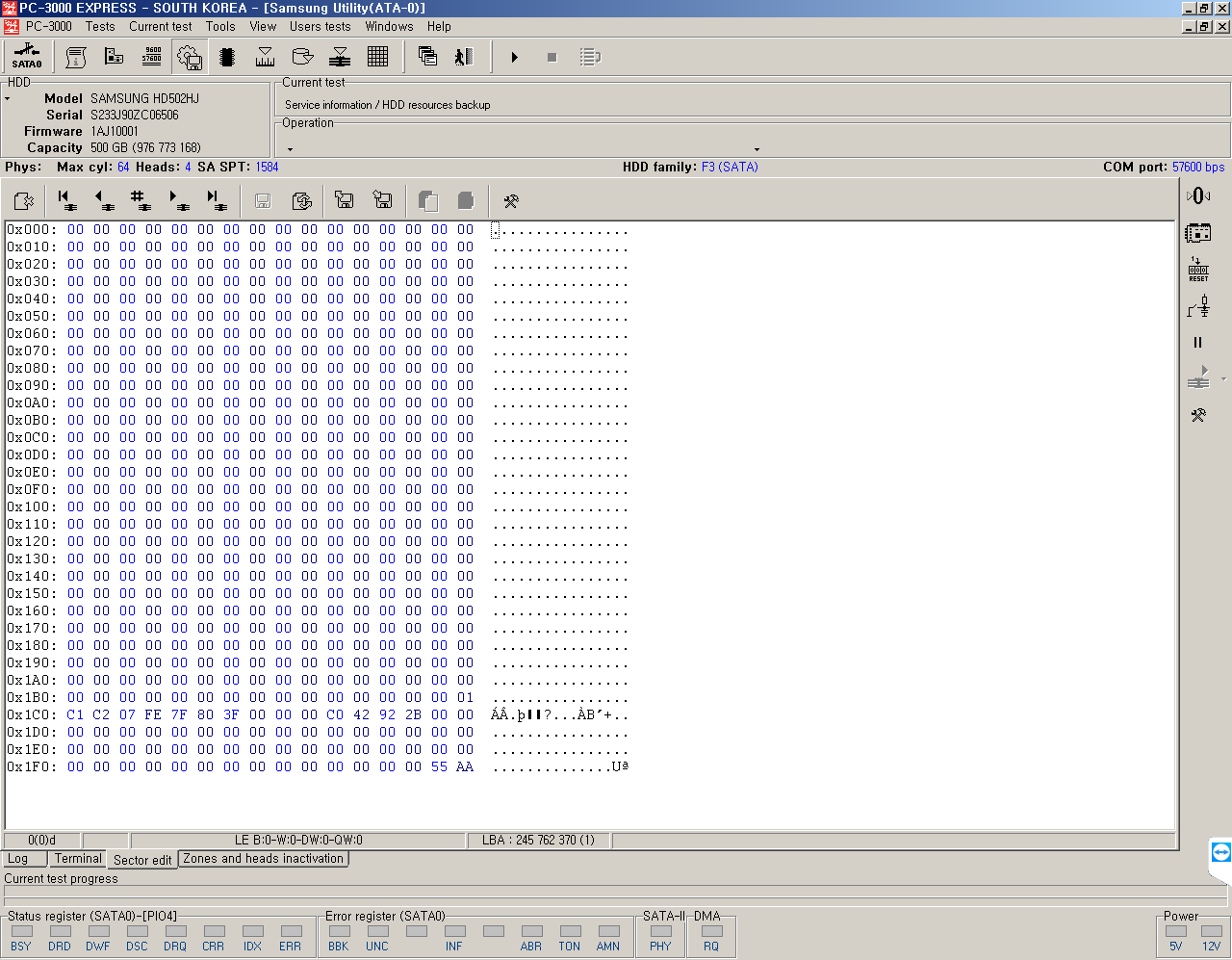This screenshot has width=1232, height=960.
Task: Click the hammer tools icon in sector toolbar
Action: click(x=510, y=200)
